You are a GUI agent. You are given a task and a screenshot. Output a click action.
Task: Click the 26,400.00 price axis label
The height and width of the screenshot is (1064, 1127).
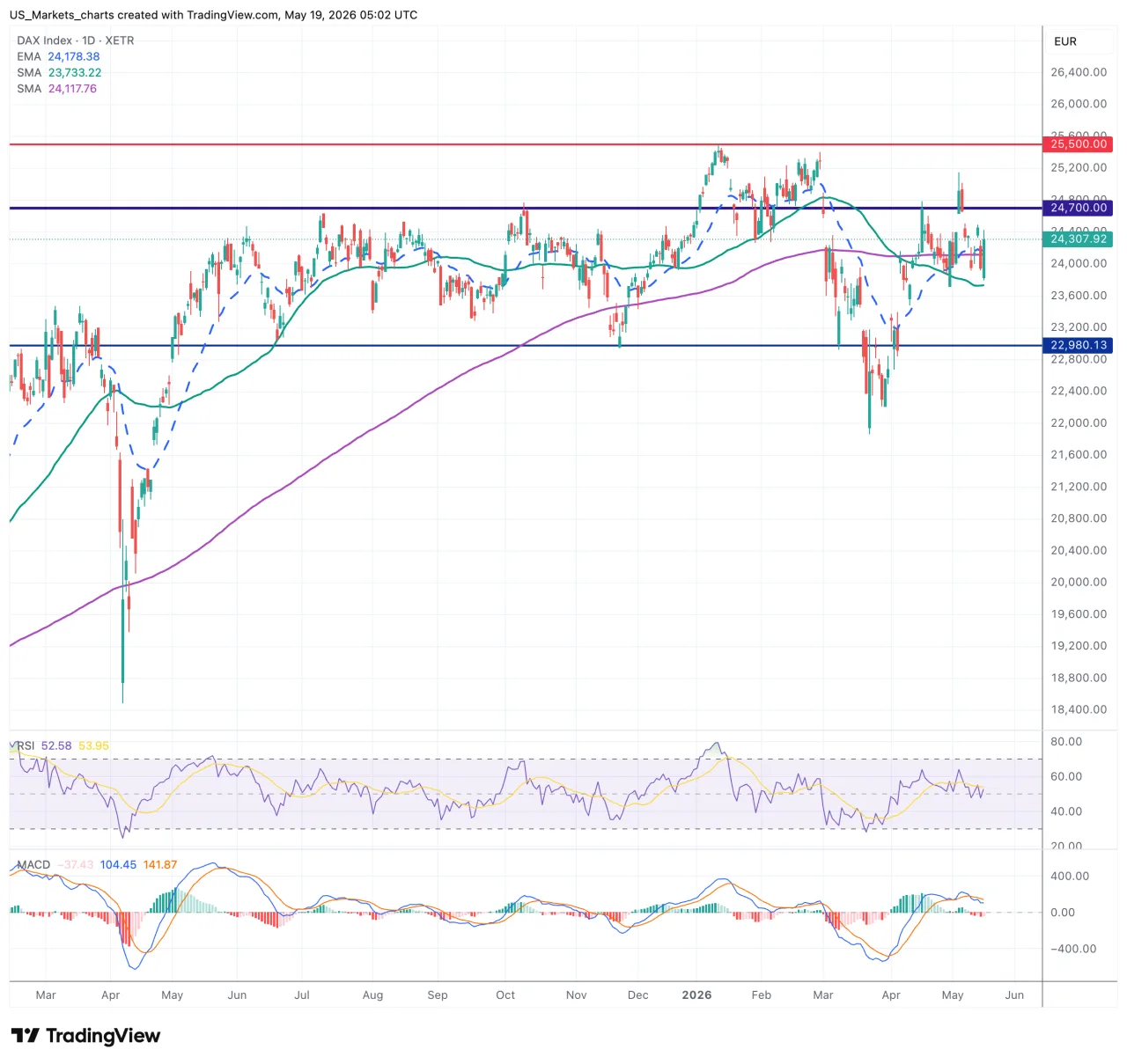(1079, 72)
